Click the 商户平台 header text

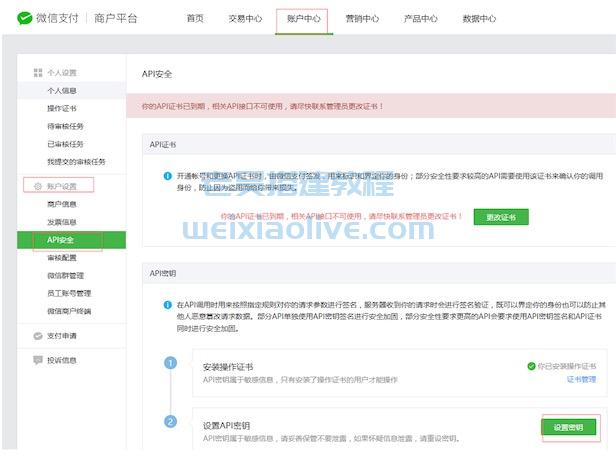point(116,18)
